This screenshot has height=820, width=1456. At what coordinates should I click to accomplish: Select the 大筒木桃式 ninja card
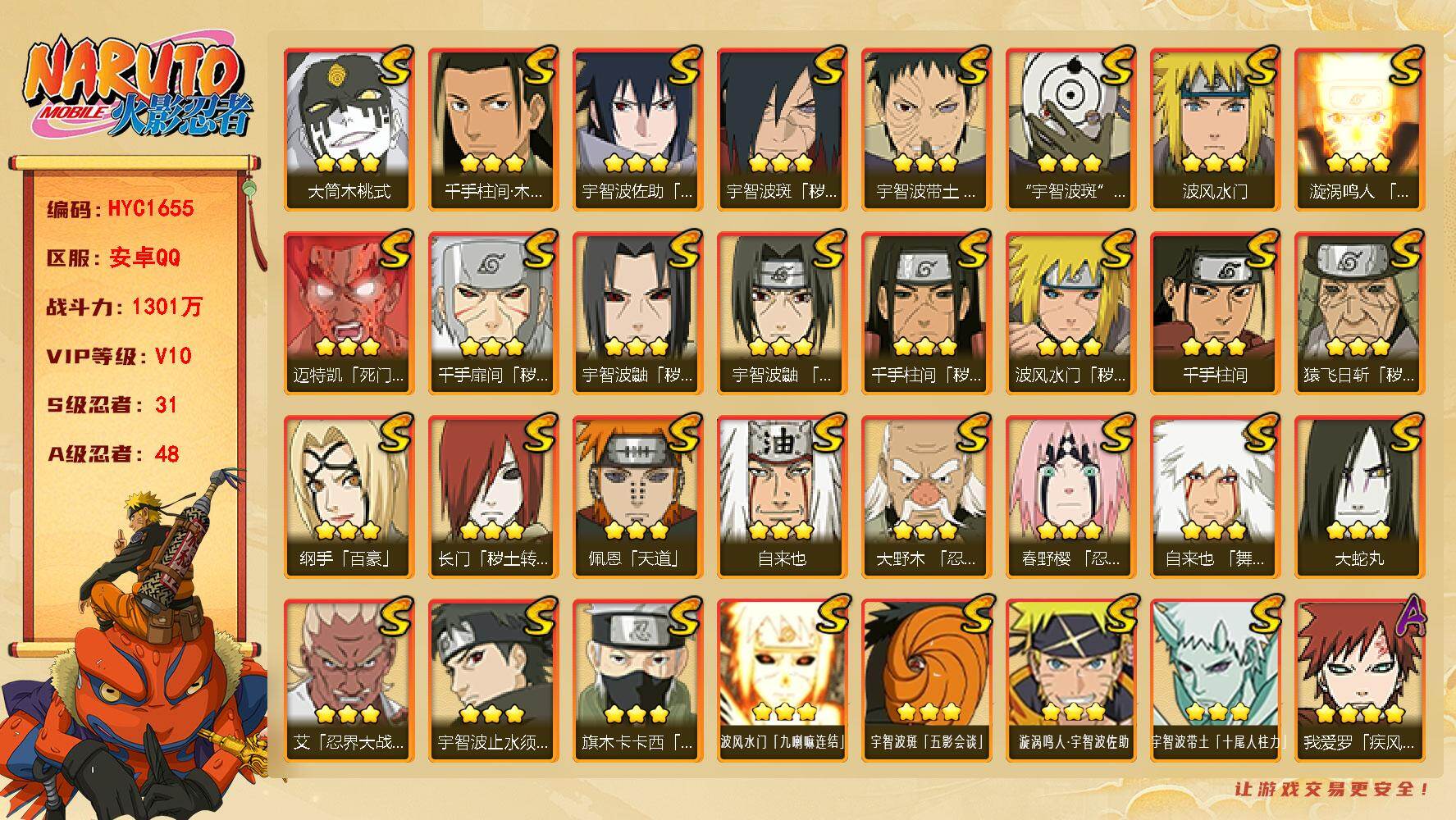(349, 130)
